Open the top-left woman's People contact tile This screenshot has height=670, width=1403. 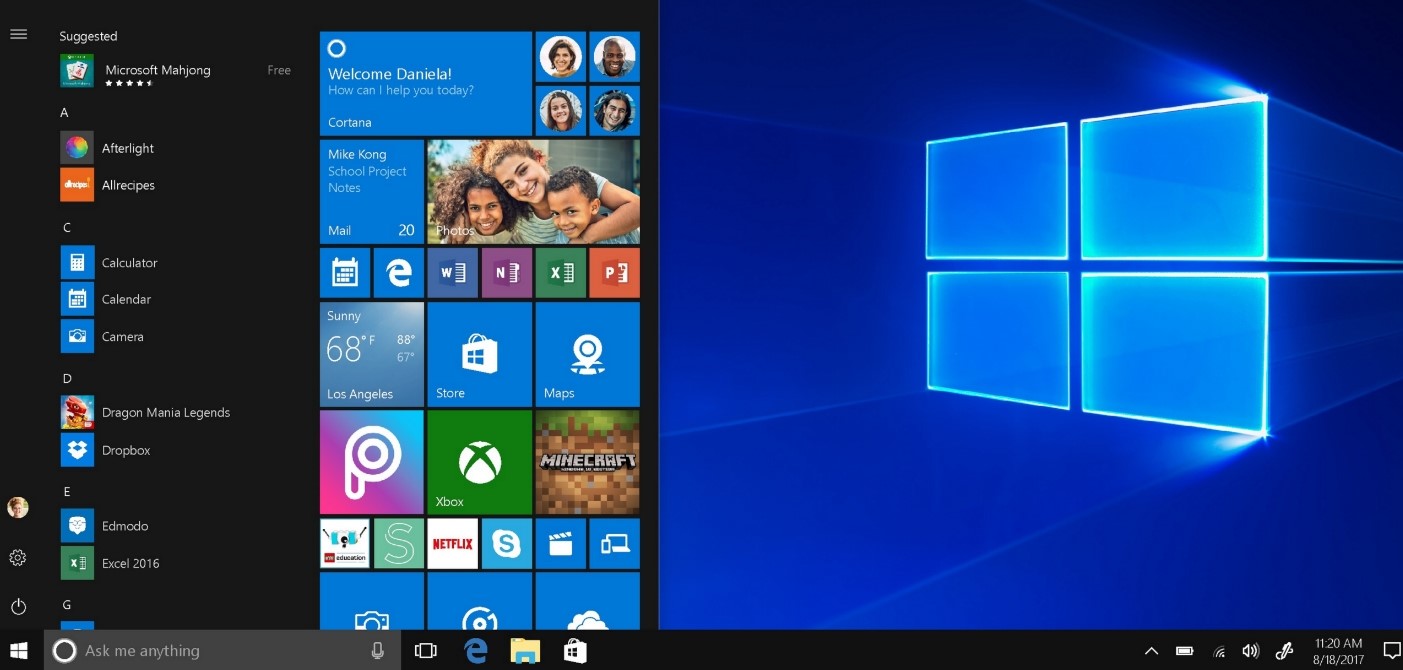[x=560, y=57]
